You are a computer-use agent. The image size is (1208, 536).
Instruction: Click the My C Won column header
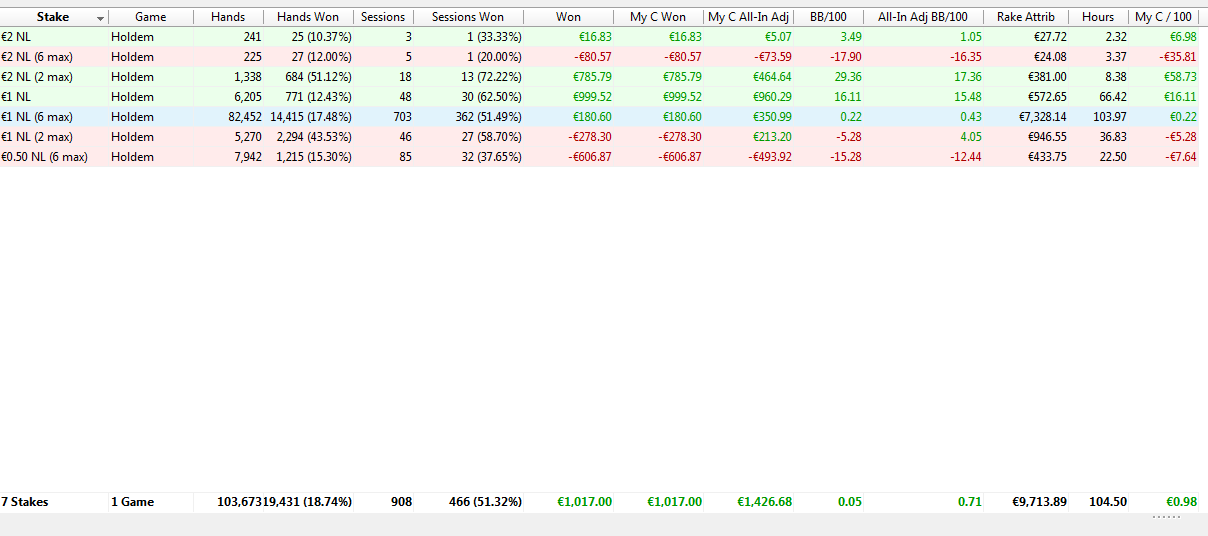coord(658,17)
